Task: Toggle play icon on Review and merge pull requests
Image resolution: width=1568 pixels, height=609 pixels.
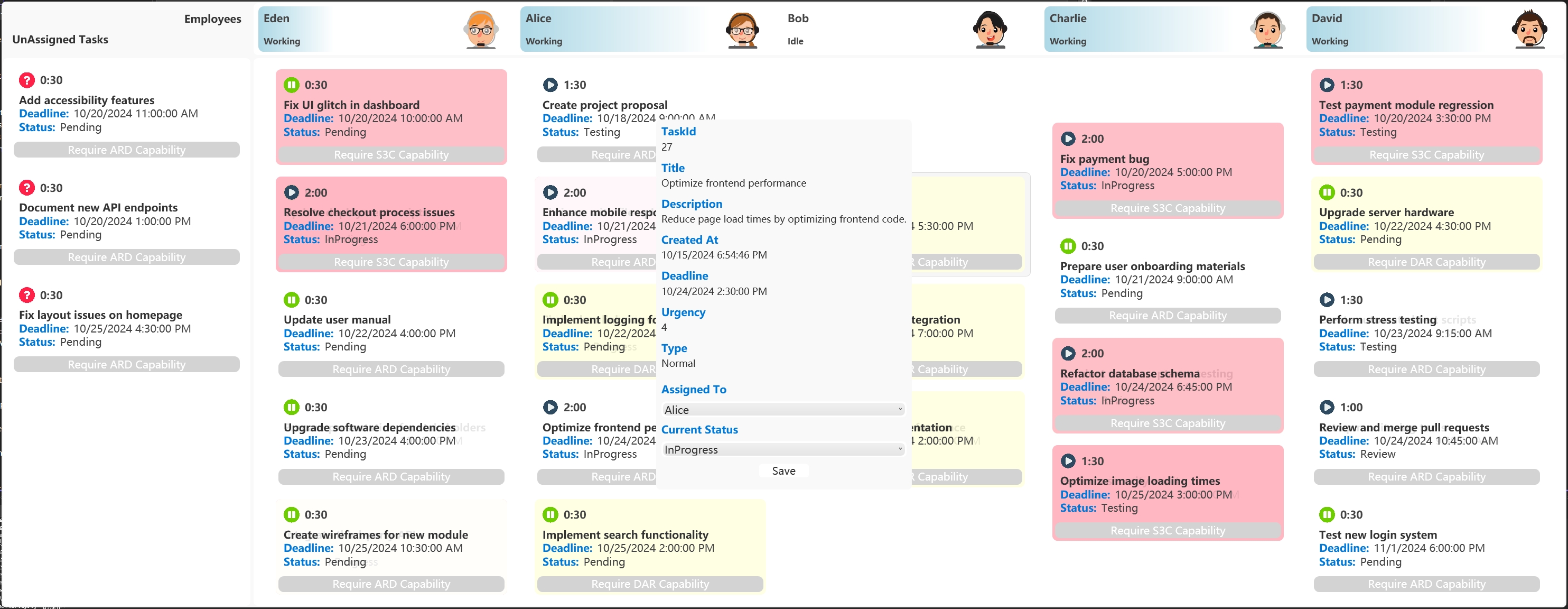Action: pyautogui.click(x=1327, y=407)
